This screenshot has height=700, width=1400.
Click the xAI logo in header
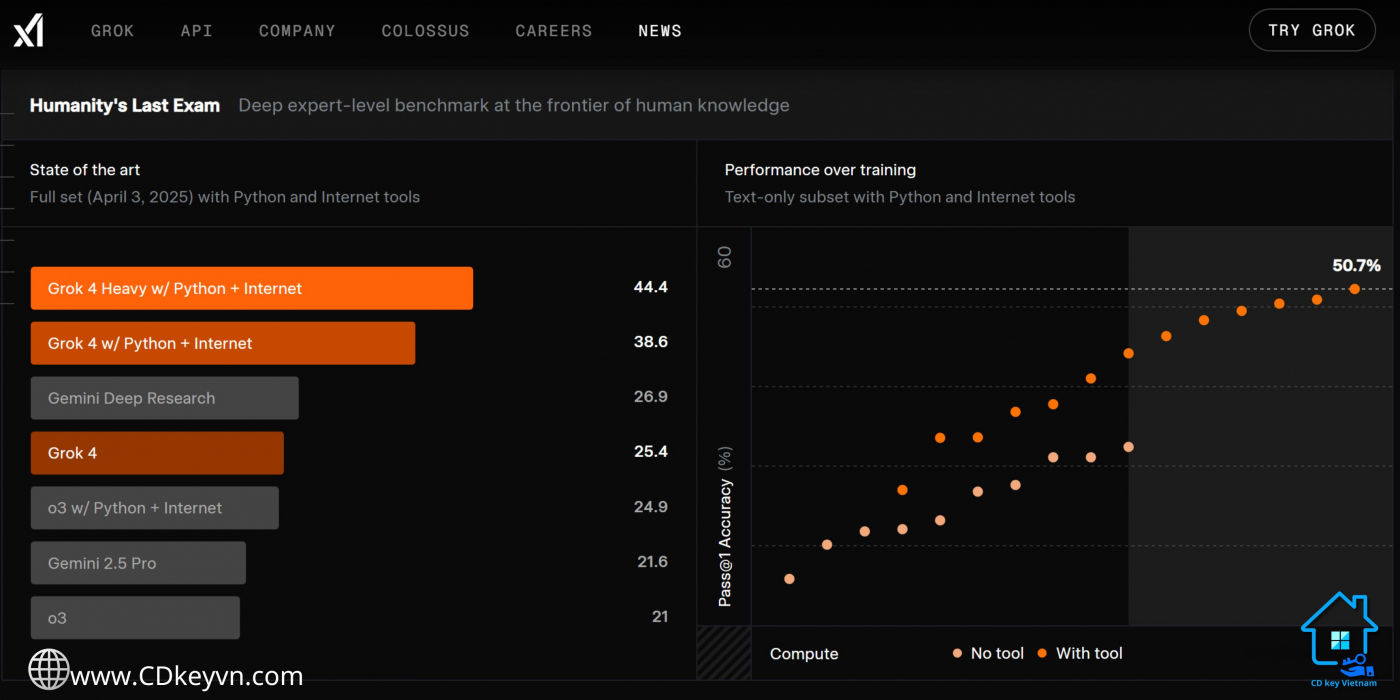pyautogui.click(x=28, y=31)
